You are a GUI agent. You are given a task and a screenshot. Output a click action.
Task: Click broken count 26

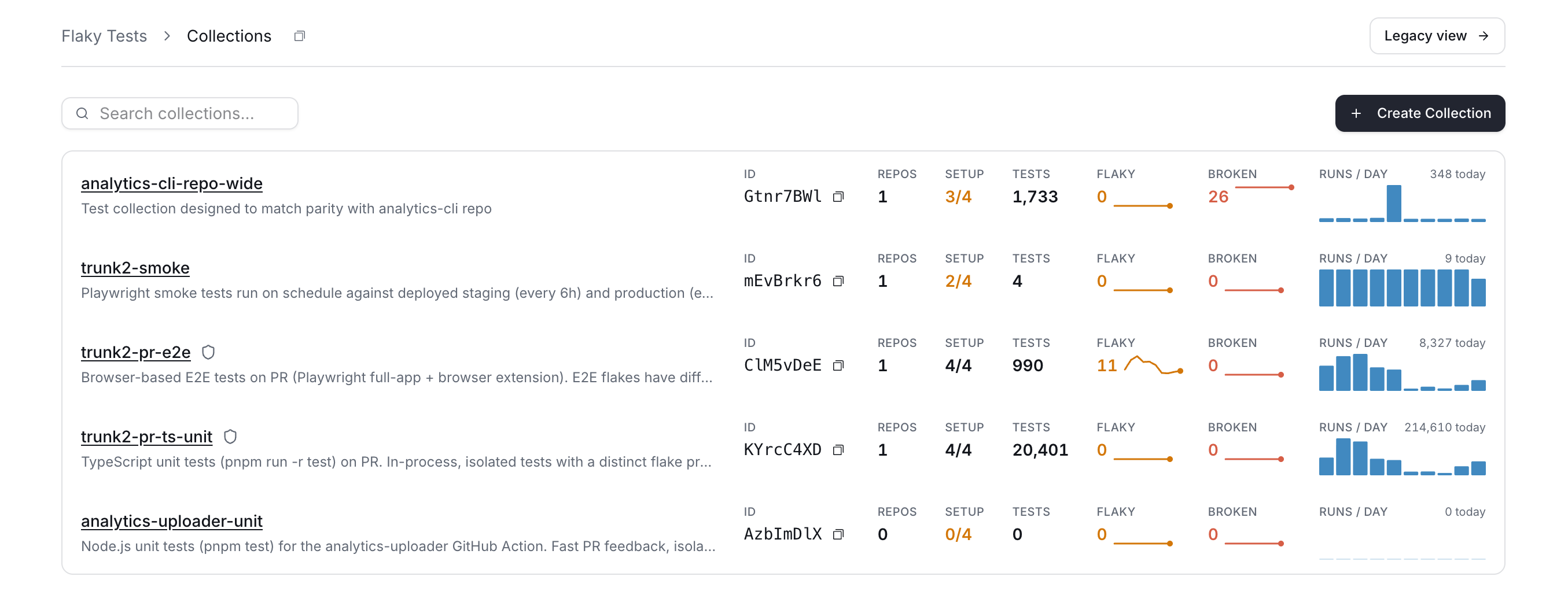tap(1218, 197)
